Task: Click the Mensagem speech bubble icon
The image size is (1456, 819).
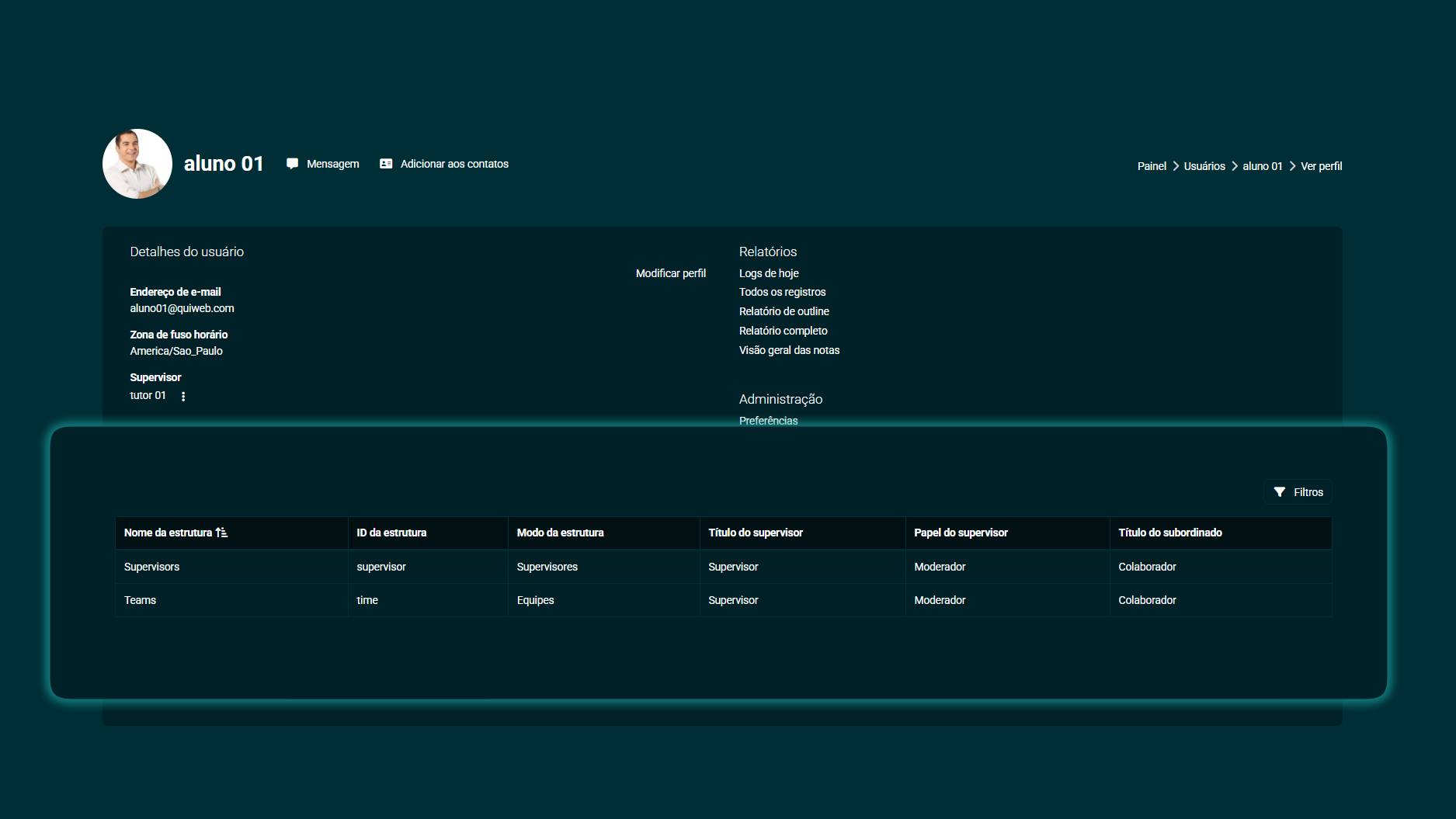Action: click(292, 164)
